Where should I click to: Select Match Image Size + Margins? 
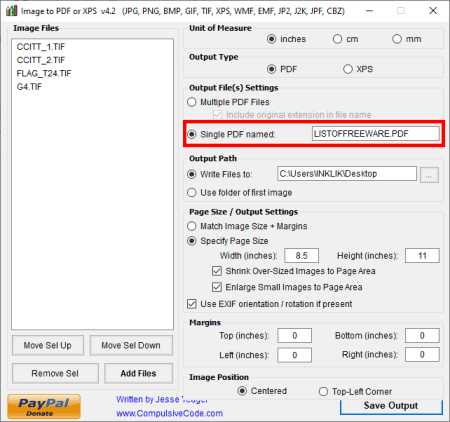pyautogui.click(x=192, y=226)
